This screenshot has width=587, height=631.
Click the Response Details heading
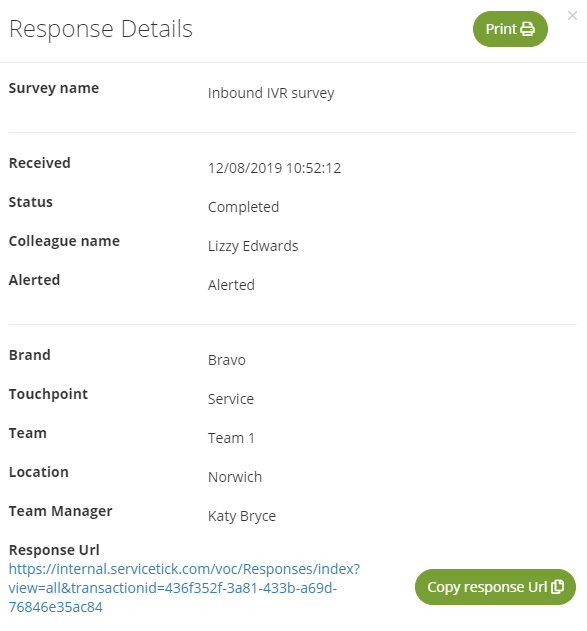click(101, 29)
